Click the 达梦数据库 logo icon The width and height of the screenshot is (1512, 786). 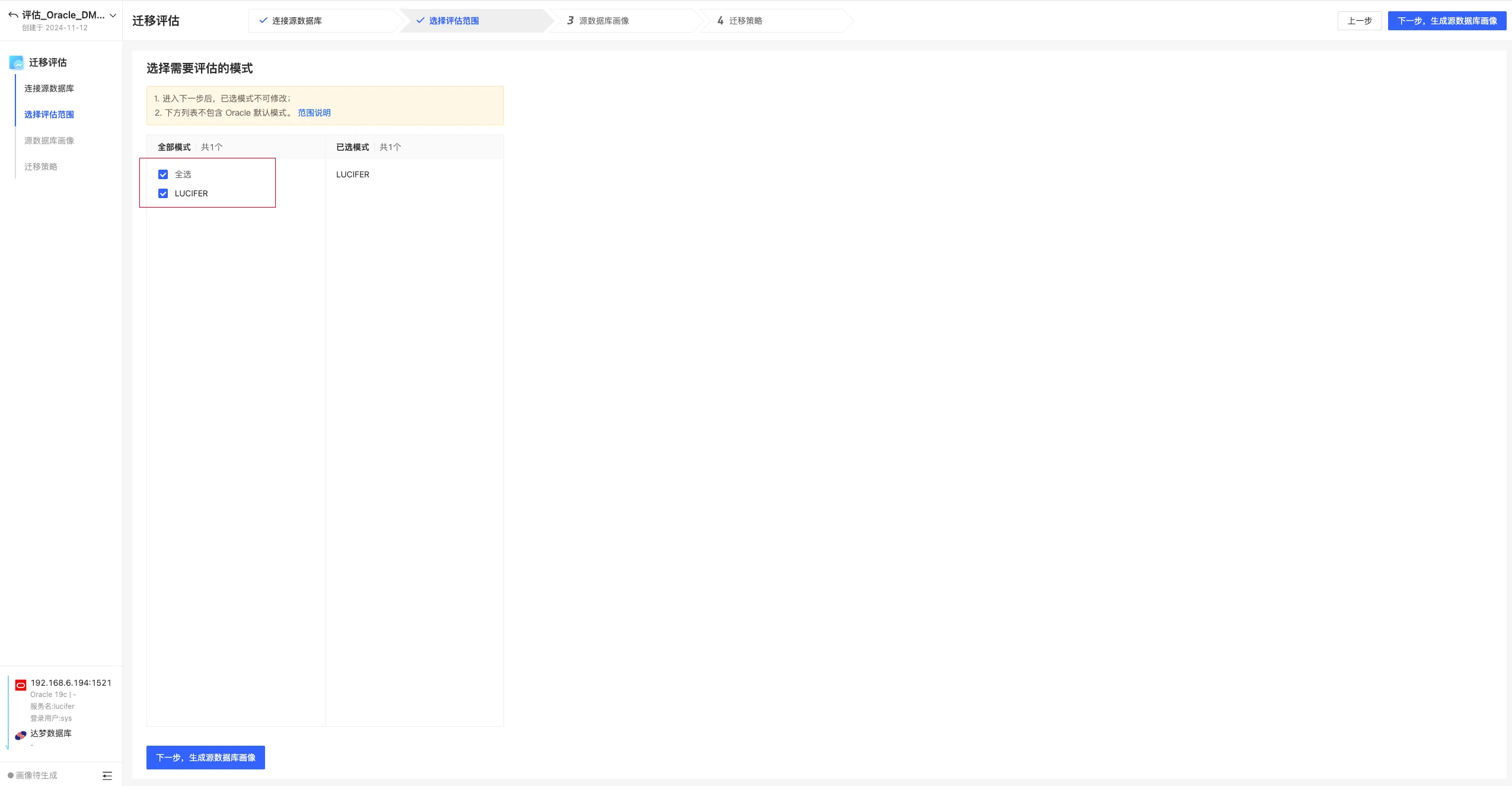21,735
